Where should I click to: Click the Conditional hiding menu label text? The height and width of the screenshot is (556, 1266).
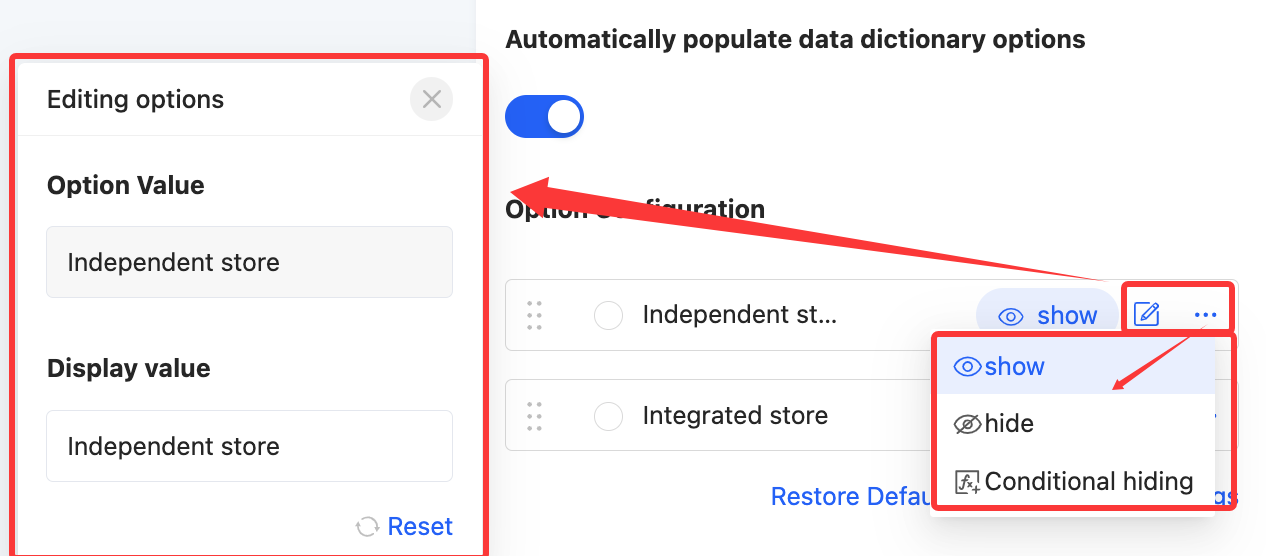1088,482
